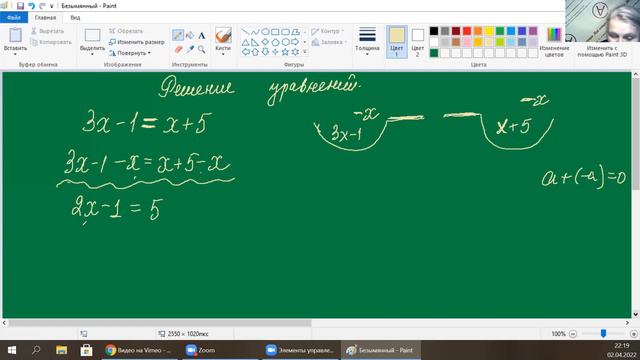Select the Right triangle shape
This screenshot has height=360, width=640.
(255, 42)
